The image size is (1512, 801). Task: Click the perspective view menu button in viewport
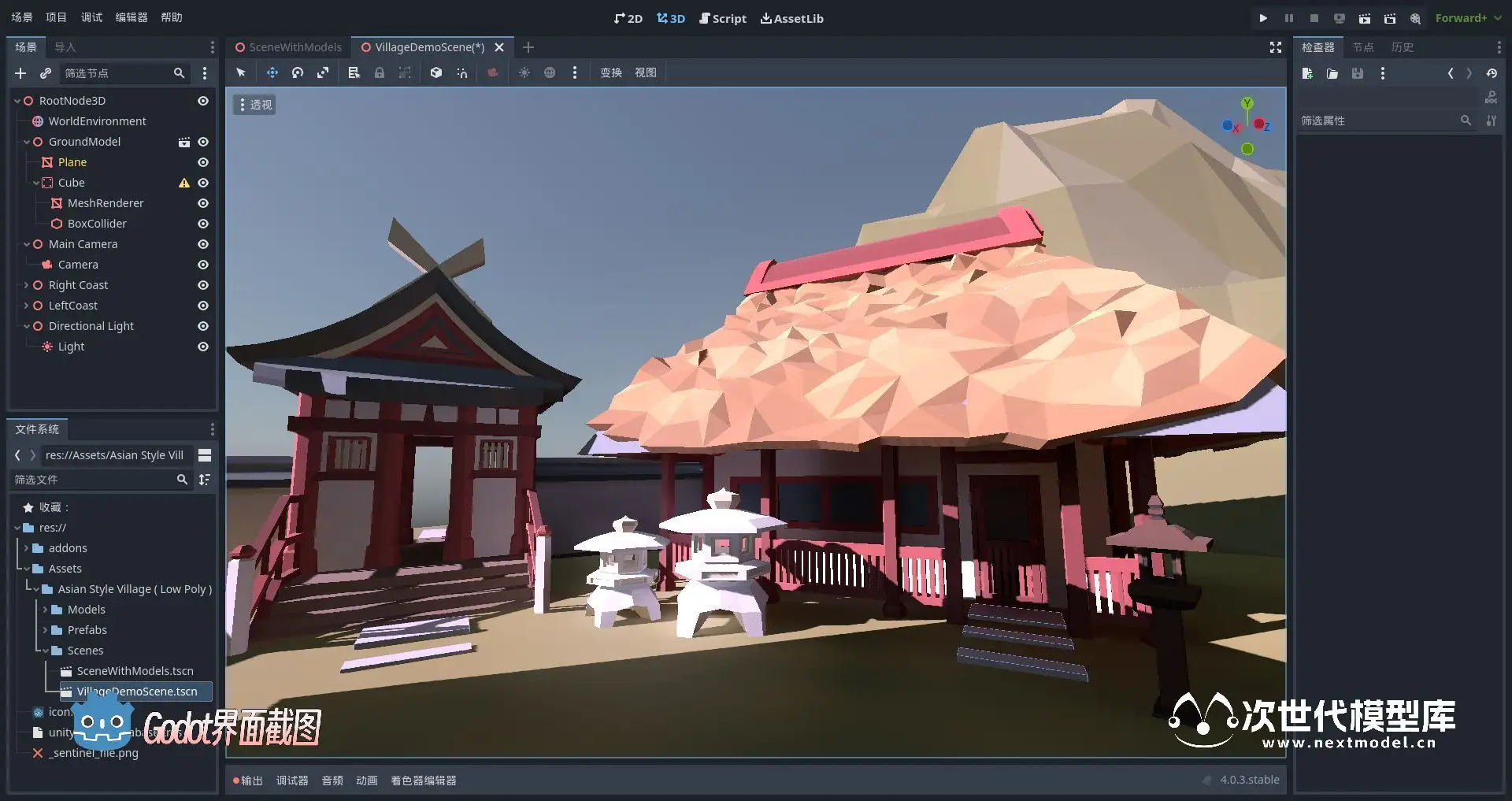point(254,105)
